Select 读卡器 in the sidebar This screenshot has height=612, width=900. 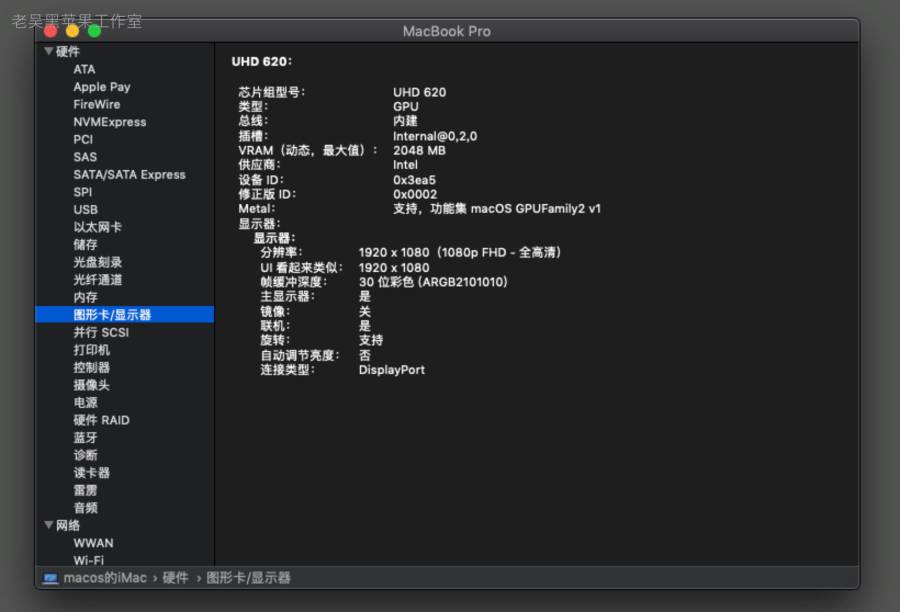pyautogui.click(x=91, y=472)
